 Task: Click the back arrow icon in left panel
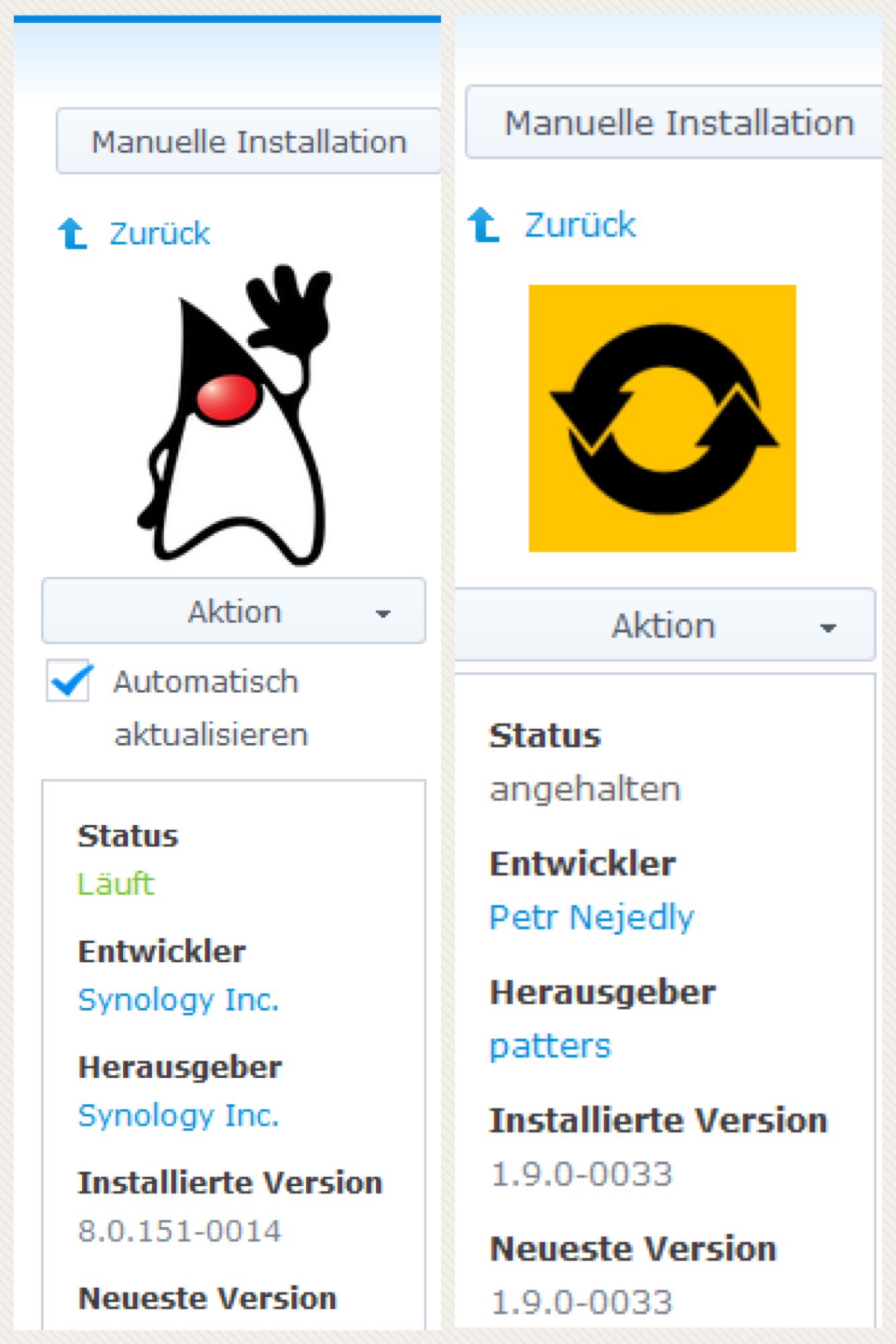73,234
